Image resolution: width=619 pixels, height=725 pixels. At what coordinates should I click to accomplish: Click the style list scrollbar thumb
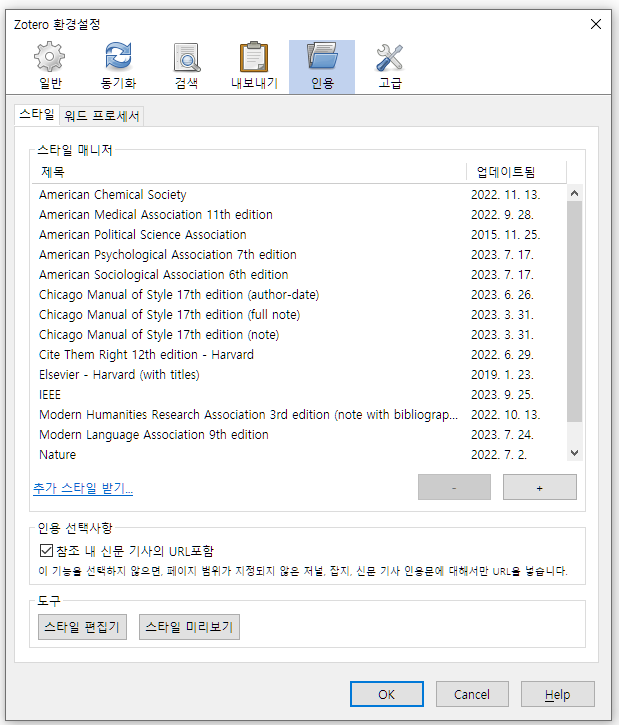click(x=575, y=312)
